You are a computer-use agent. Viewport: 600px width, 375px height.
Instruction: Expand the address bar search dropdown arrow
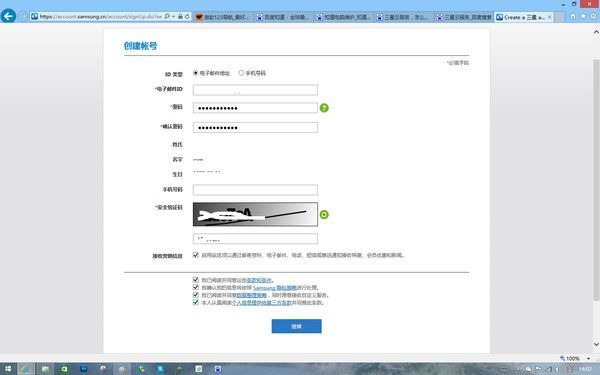click(x=174, y=16)
